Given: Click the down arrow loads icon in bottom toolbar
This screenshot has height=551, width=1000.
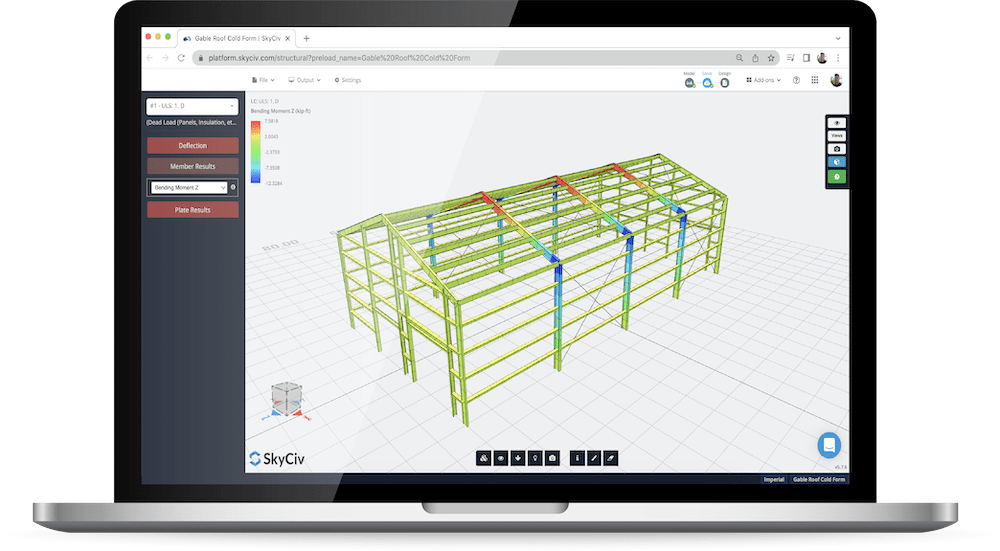Looking at the screenshot, I should [x=518, y=458].
